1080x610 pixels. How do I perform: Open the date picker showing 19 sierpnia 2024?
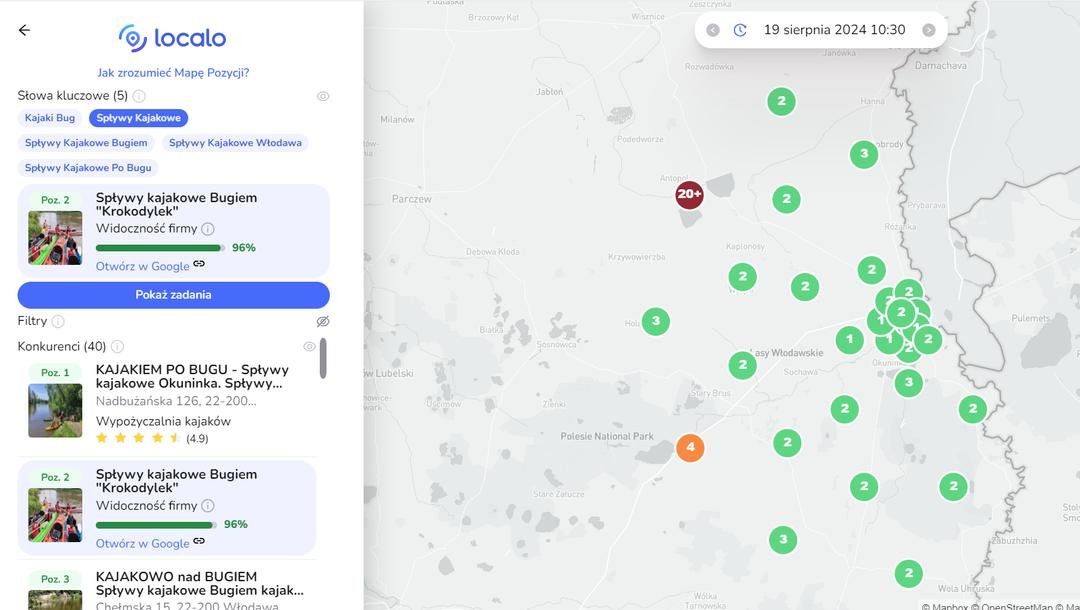tap(834, 30)
